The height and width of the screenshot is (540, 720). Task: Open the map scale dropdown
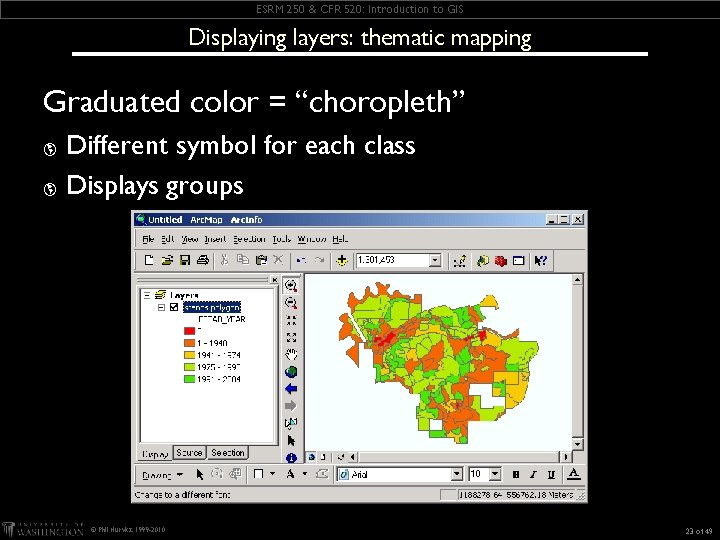pyautogui.click(x=435, y=261)
